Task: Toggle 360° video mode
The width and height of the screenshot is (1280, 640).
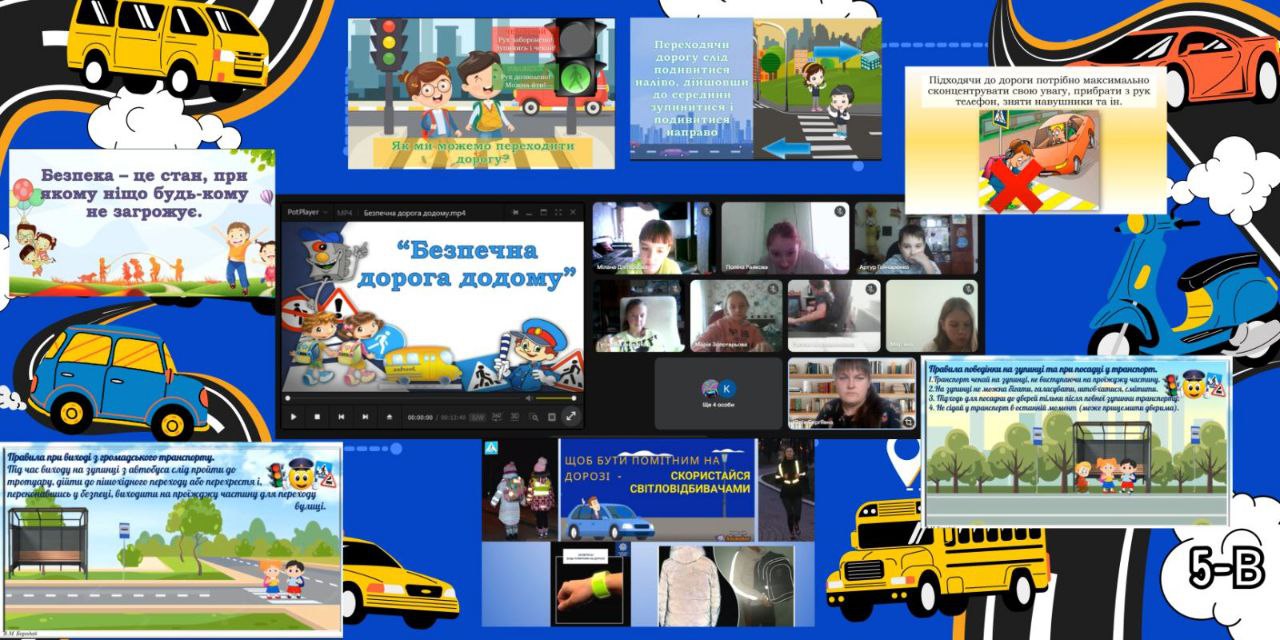Action: tap(496, 416)
